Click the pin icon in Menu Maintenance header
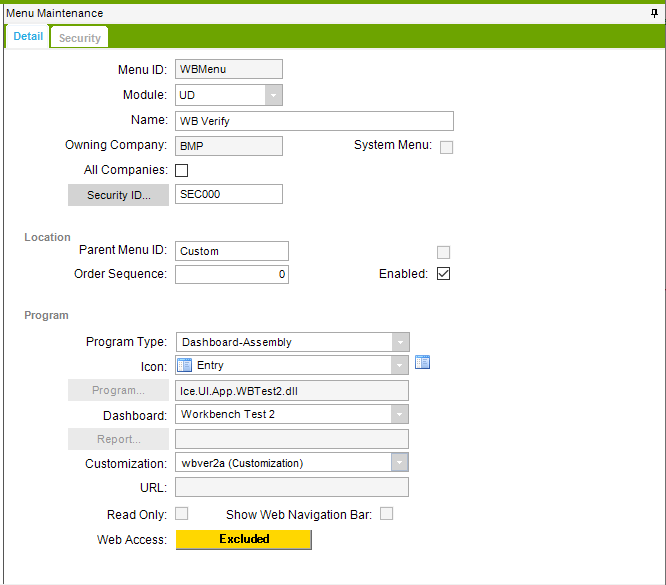666x585 pixels. 654,13
